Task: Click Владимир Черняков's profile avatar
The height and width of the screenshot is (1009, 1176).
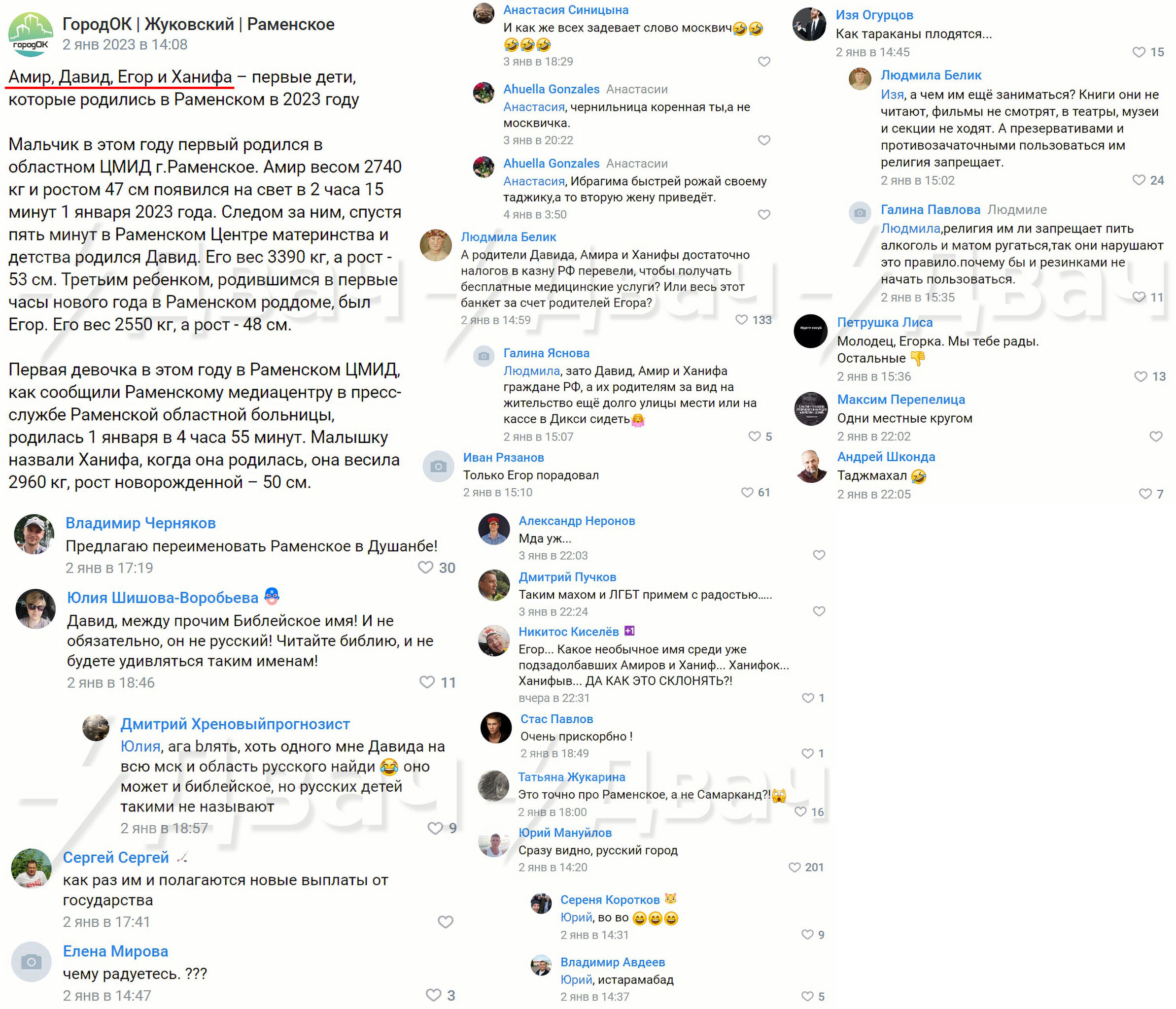Action: [x=34, y=534]
